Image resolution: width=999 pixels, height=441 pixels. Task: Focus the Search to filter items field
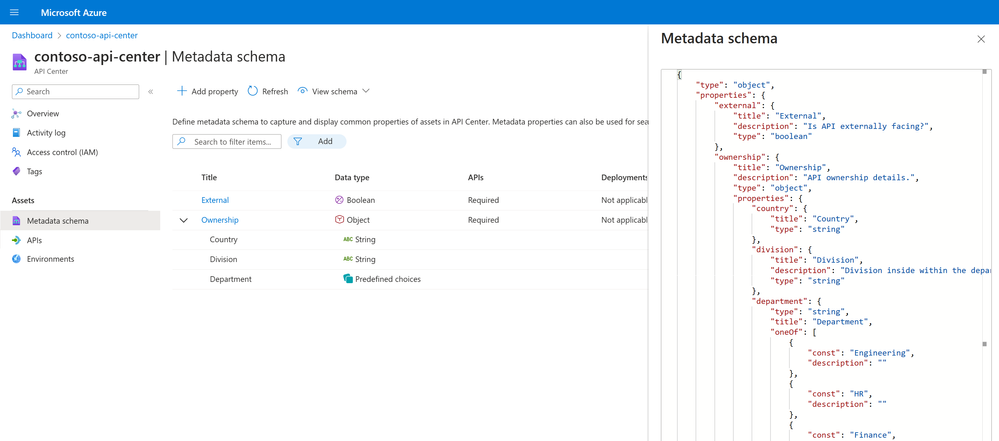[227, 141]
